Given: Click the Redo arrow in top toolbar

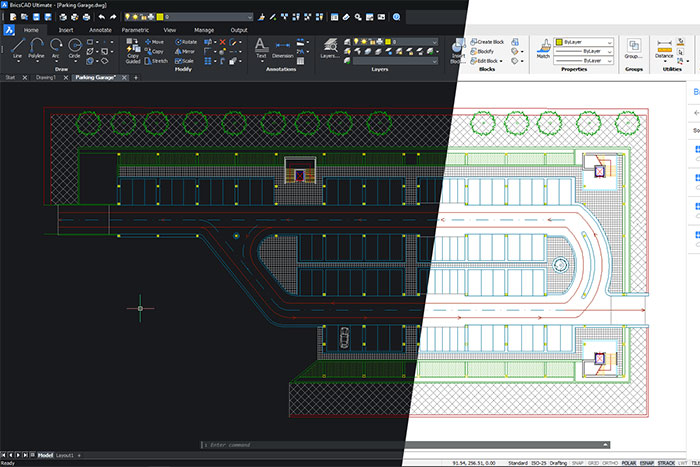Looking at the screenshot, I should pos(113,17).
